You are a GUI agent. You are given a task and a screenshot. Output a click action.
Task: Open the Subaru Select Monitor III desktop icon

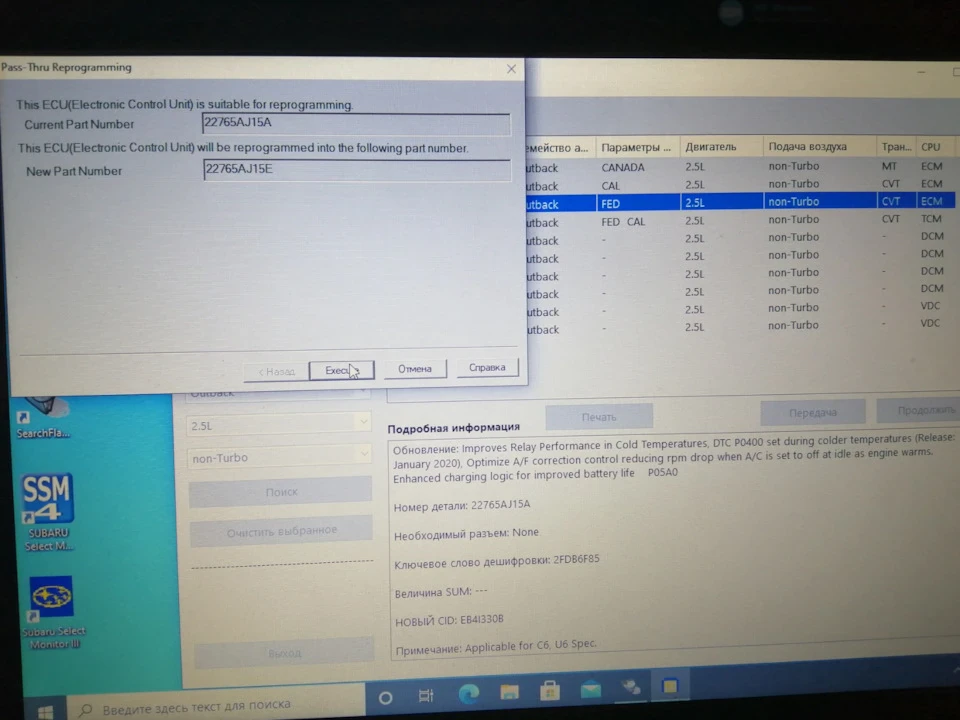(x=52, y=612)
